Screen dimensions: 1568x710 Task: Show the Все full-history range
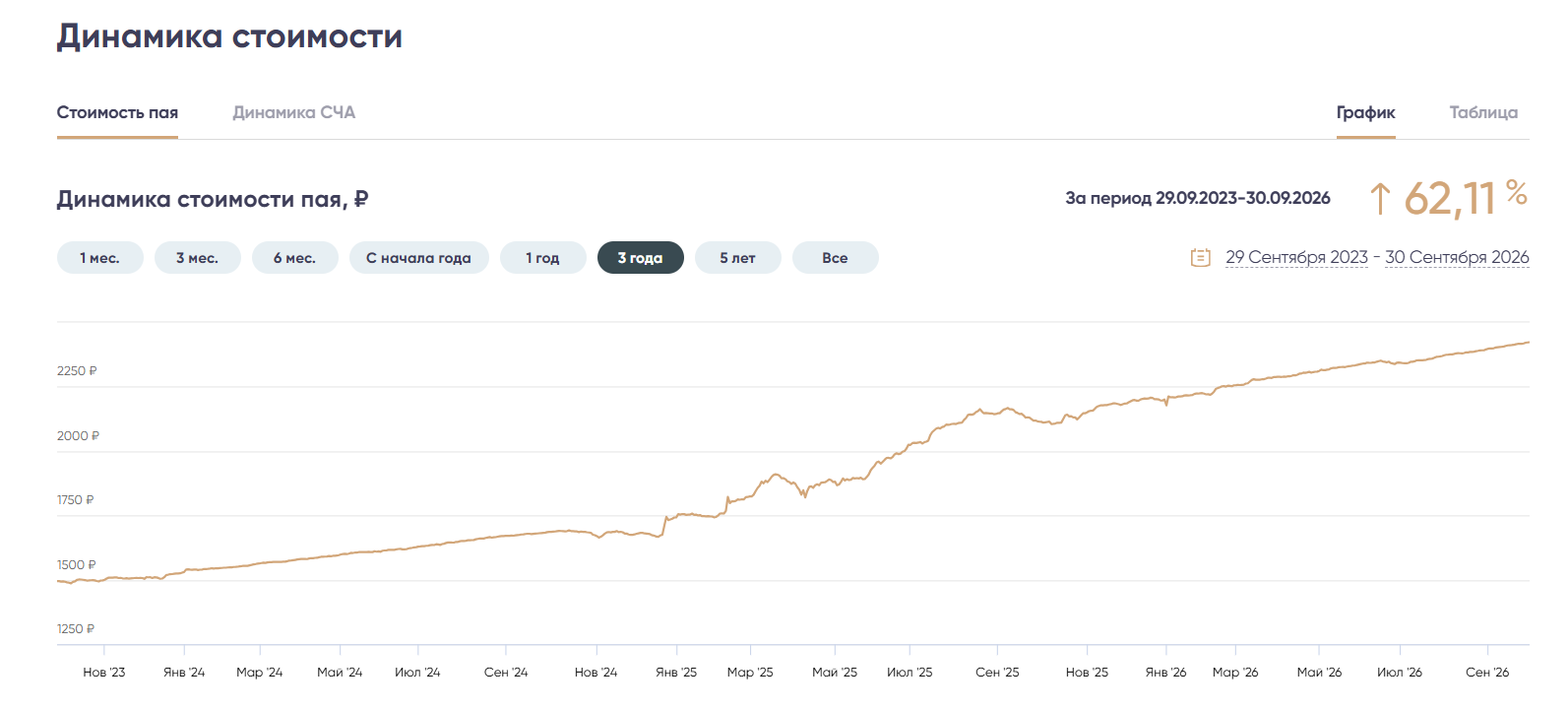836,258
